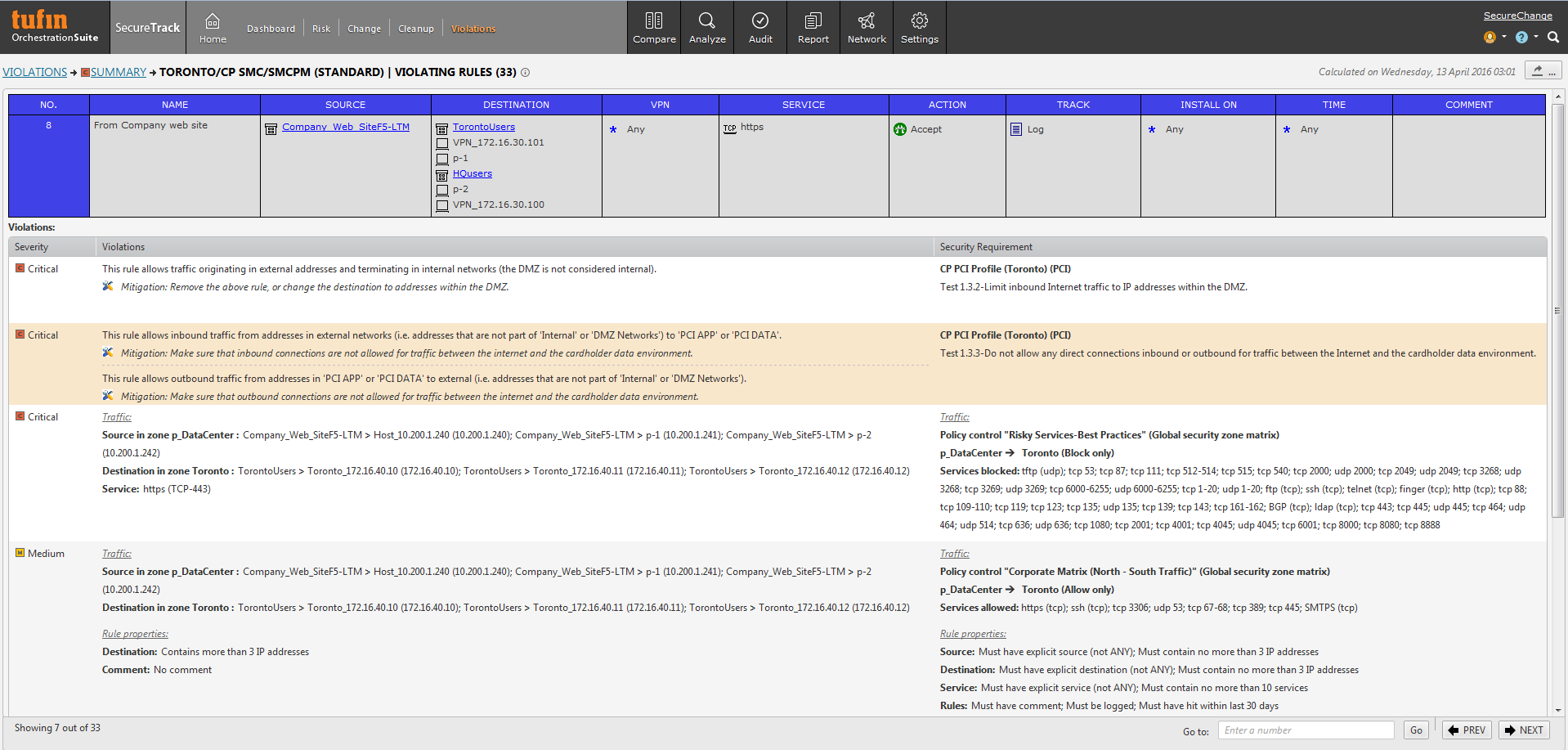Click the Medium row 'Rule properties:' under Violations
Screen dimensions: 1568x750
(x=135, y=634)
